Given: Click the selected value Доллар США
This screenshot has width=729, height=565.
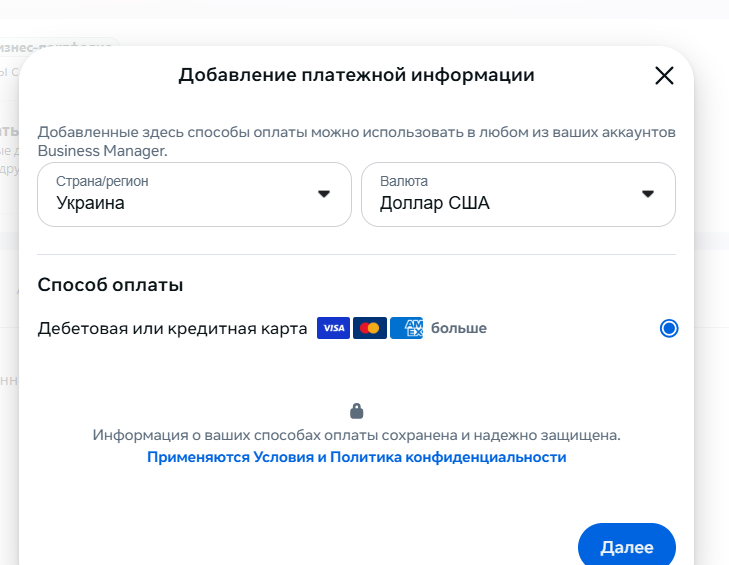Looking at the screenshot, I should [435, 204].
